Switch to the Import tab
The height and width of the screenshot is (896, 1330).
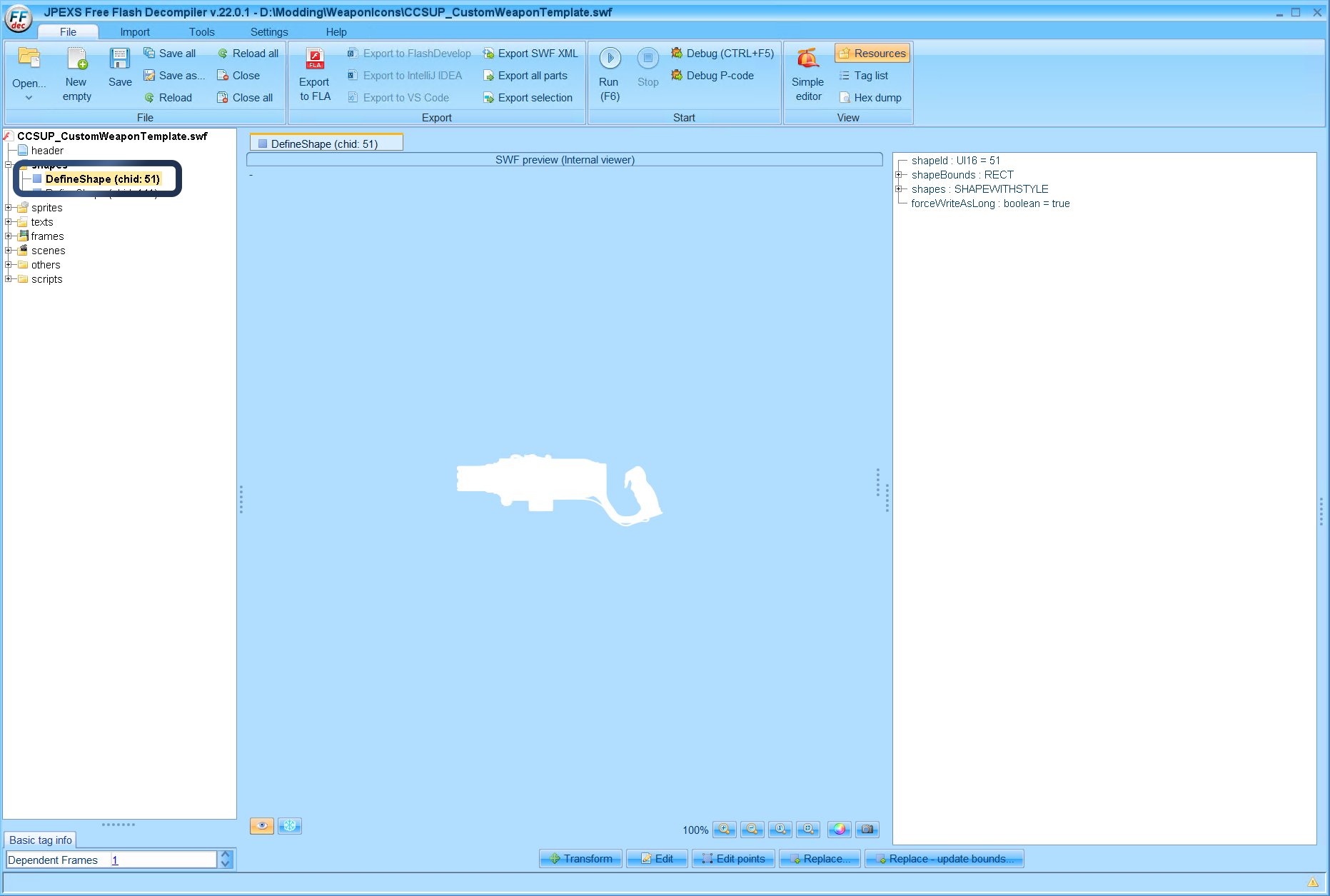pyautogui.click(x=135, y=31)
